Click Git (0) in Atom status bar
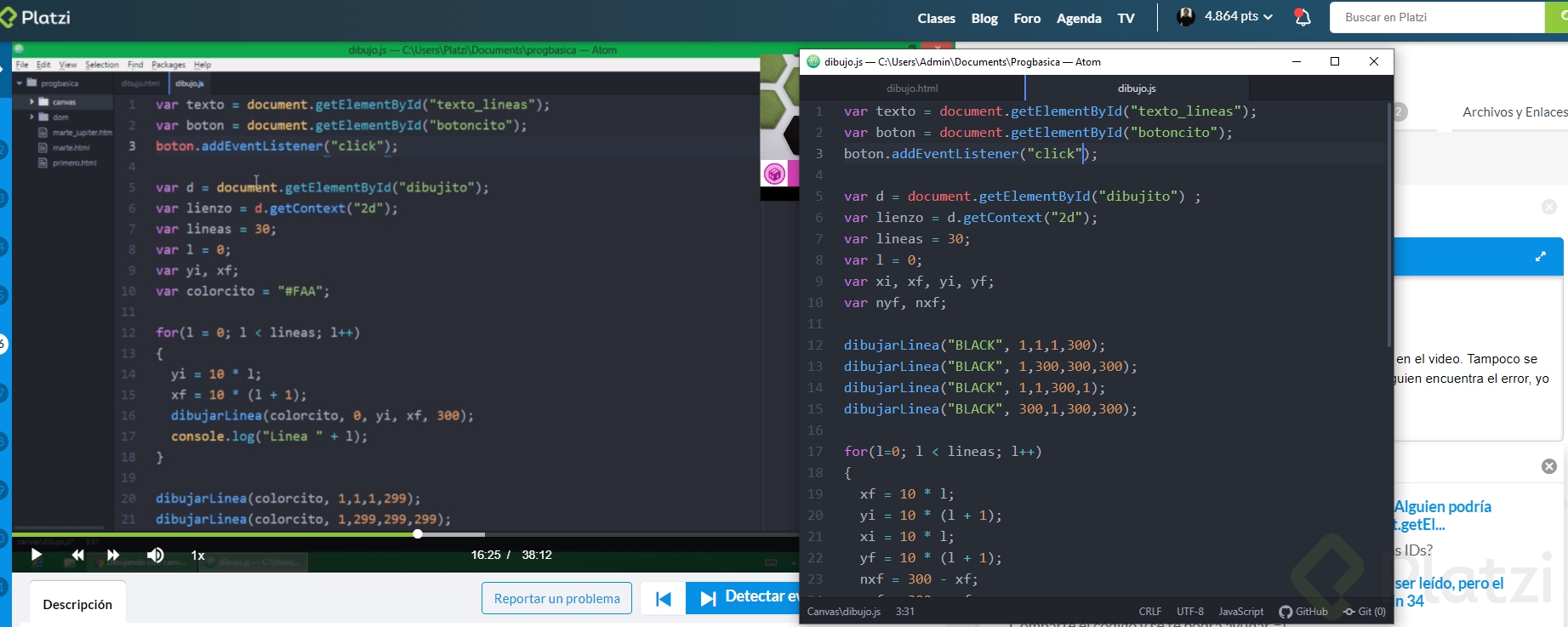 (x=1365, y=611)
